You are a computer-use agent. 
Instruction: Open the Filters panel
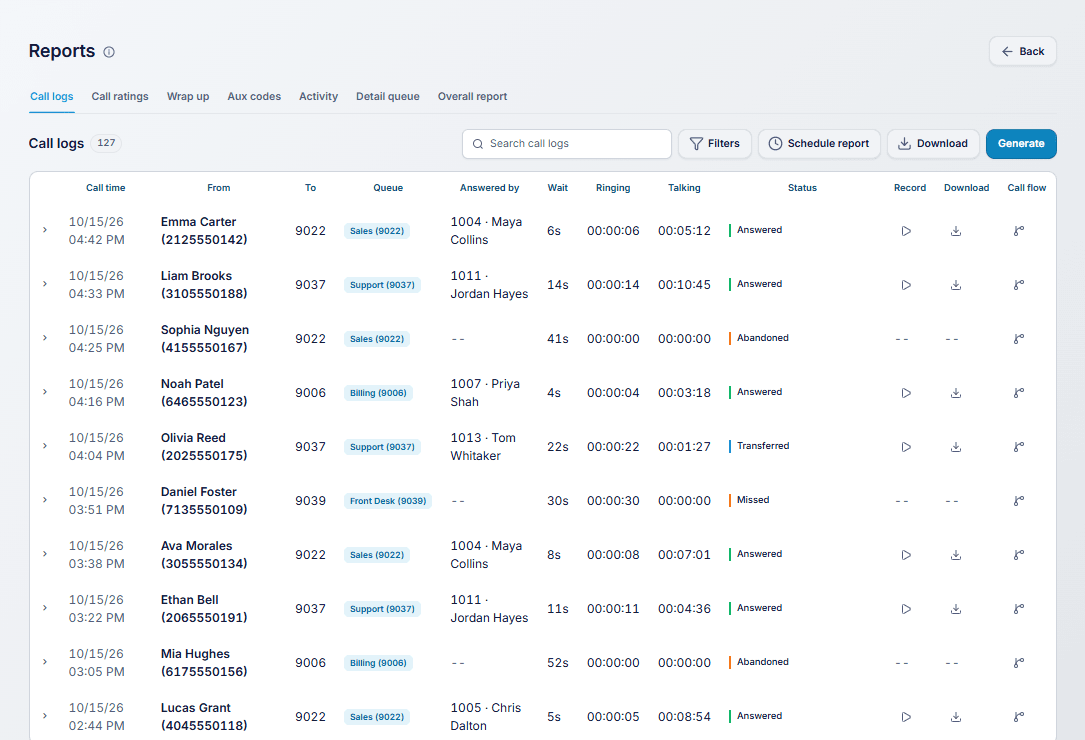pyautogui.click(x=715, y=144)
